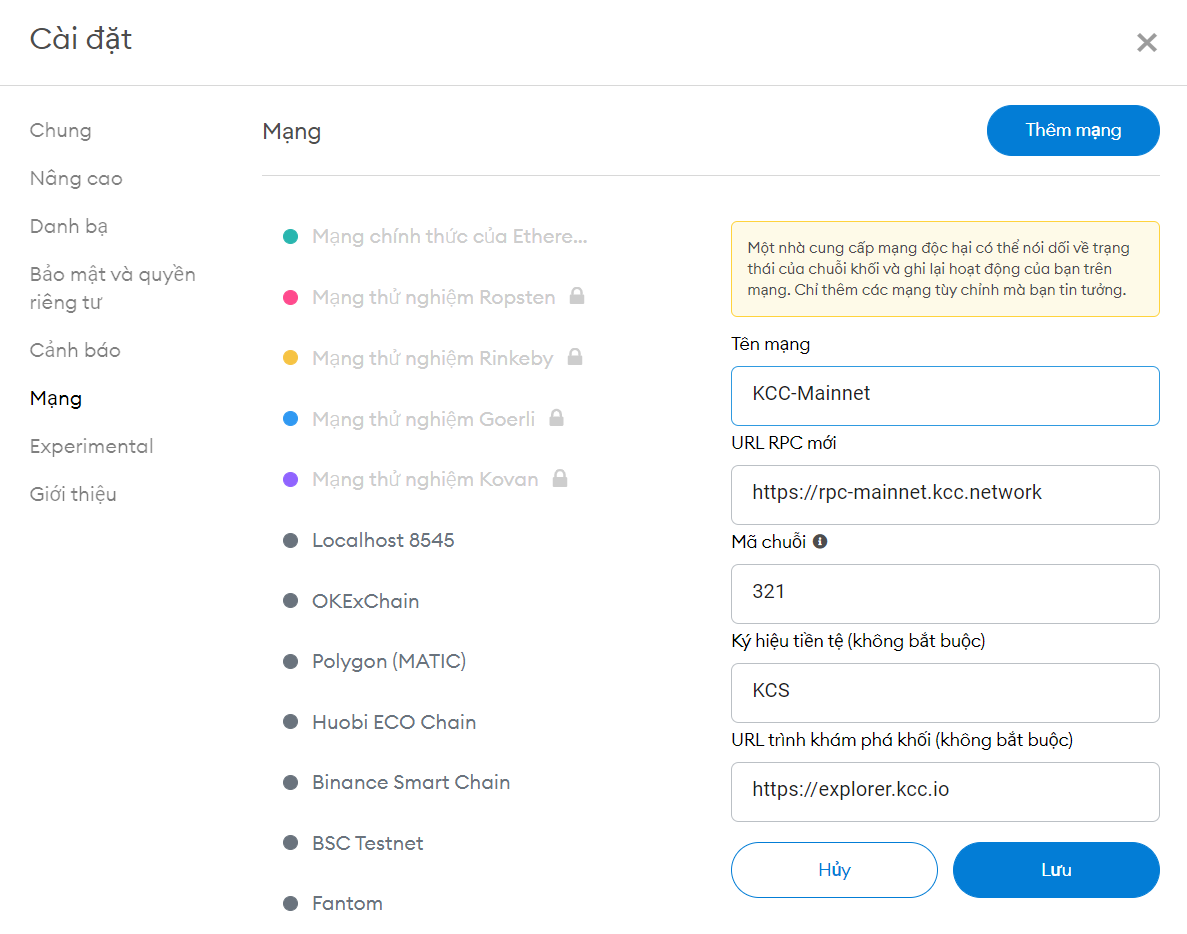Select the Huobi ECO Chain network

pyautogui.click(x=394, y=721)
